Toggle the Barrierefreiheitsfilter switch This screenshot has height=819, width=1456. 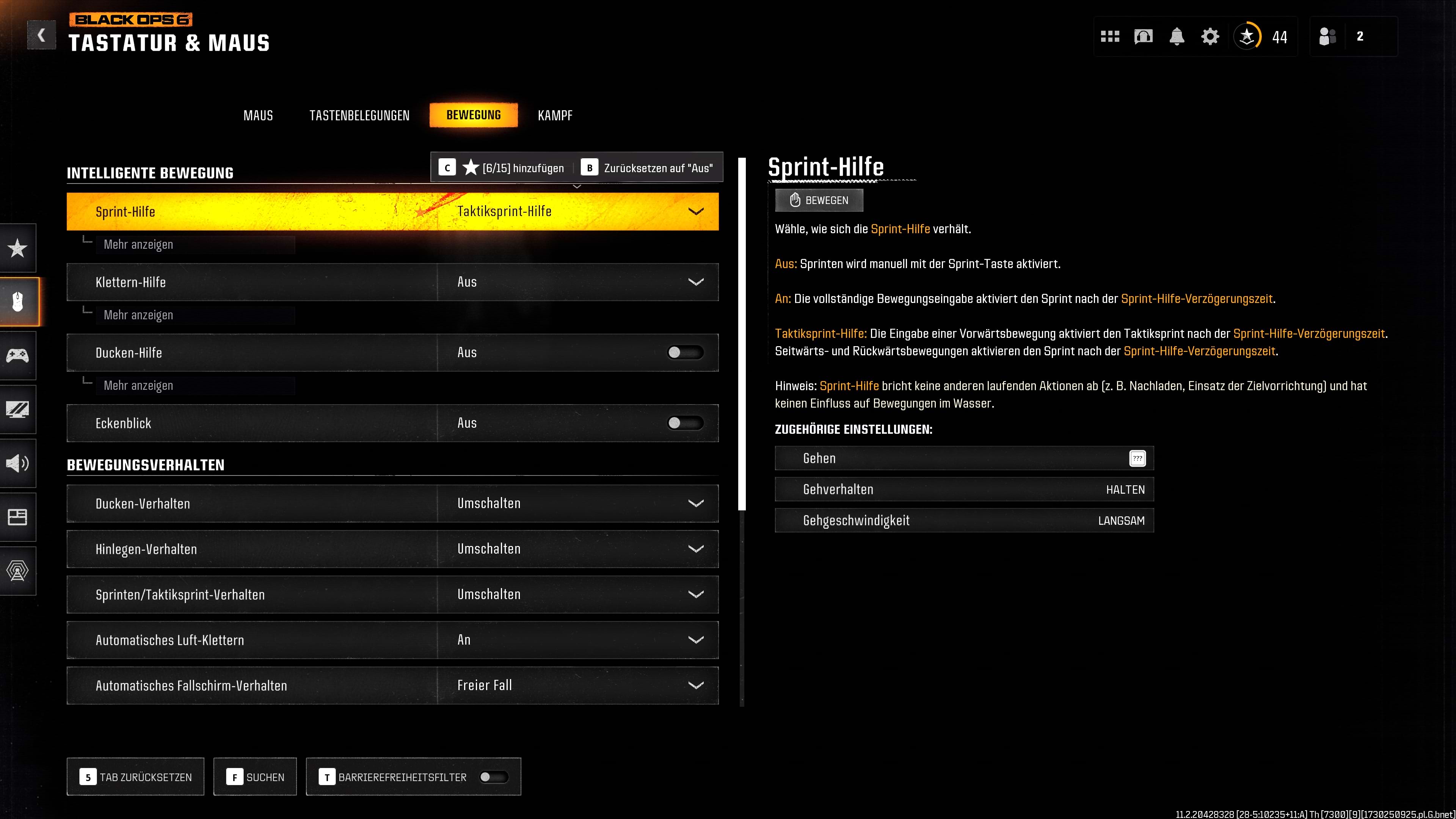coord(493,777)
